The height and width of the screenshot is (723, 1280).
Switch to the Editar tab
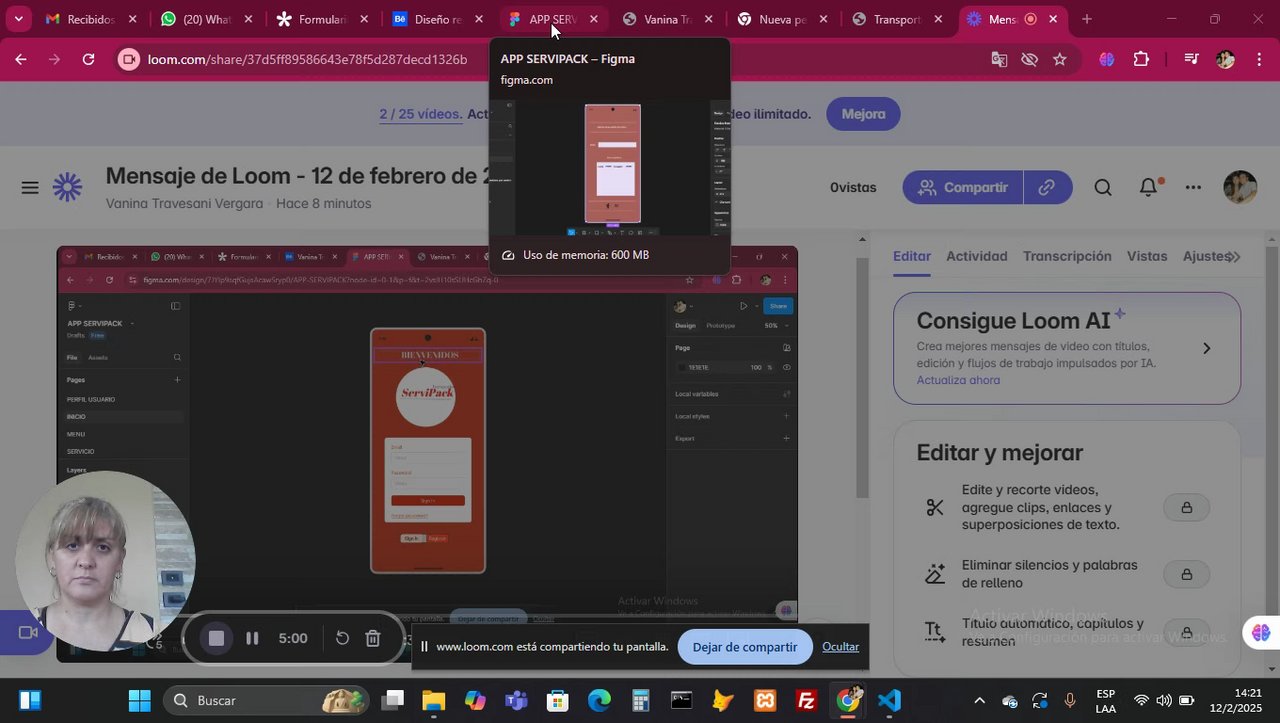[x=912, y=256]
